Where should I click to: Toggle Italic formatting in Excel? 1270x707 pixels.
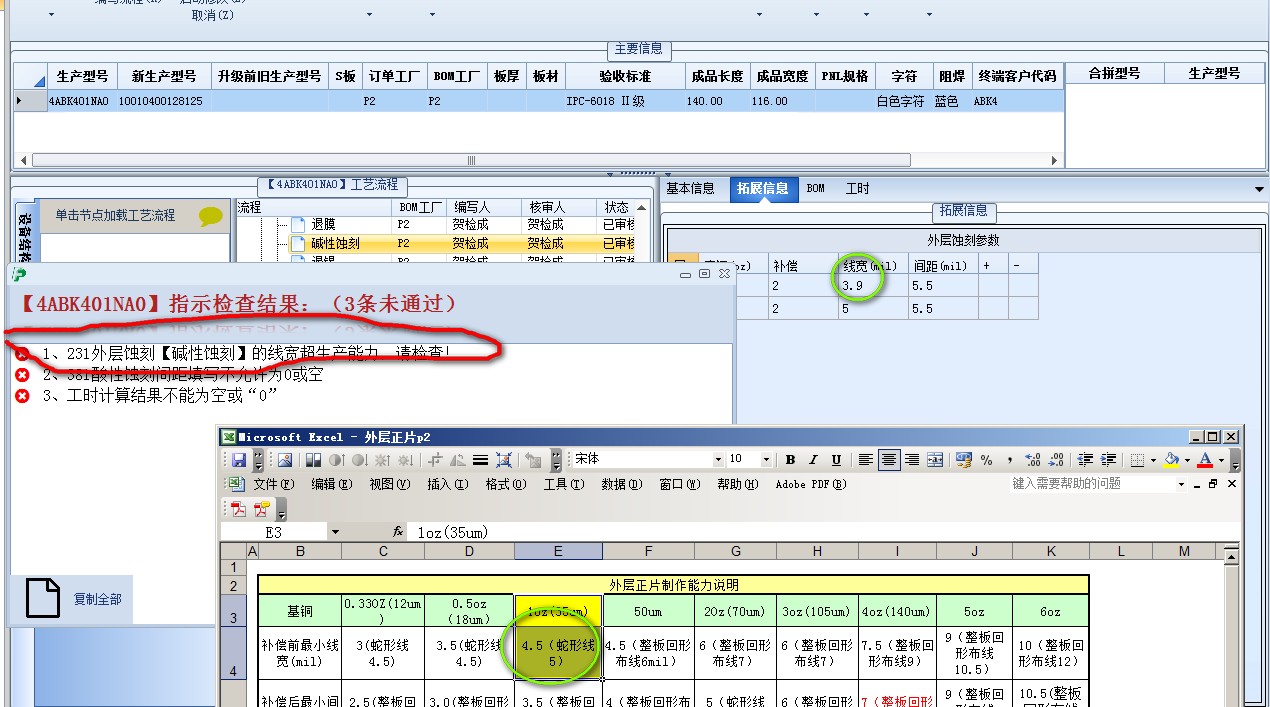pyautogui.click(x=813, y=460)
